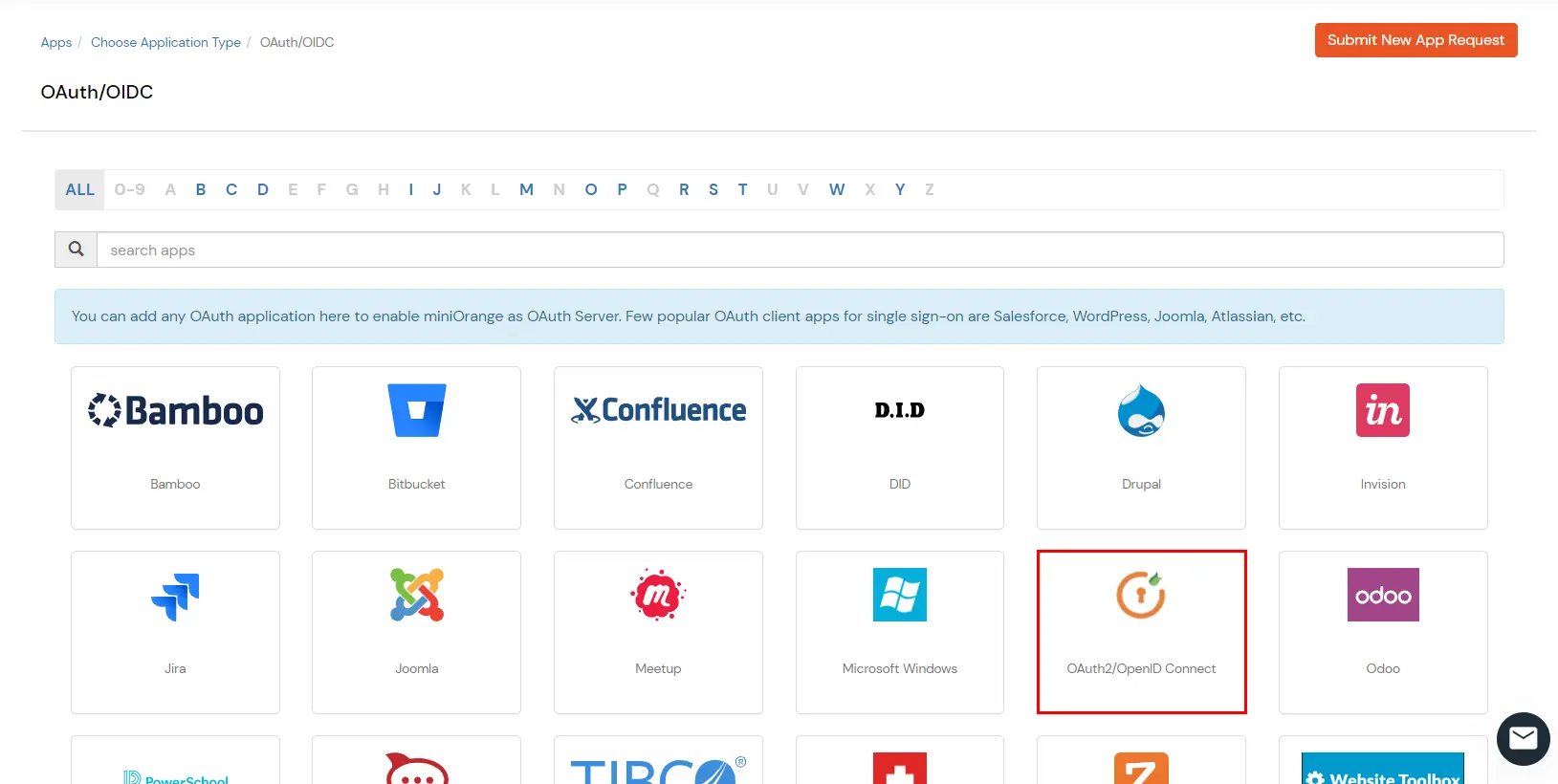Image resolution: width=1558 pixels, height=784 pixels.
Task: Filter apps by letter T
Action: click(x=742, y=189)
